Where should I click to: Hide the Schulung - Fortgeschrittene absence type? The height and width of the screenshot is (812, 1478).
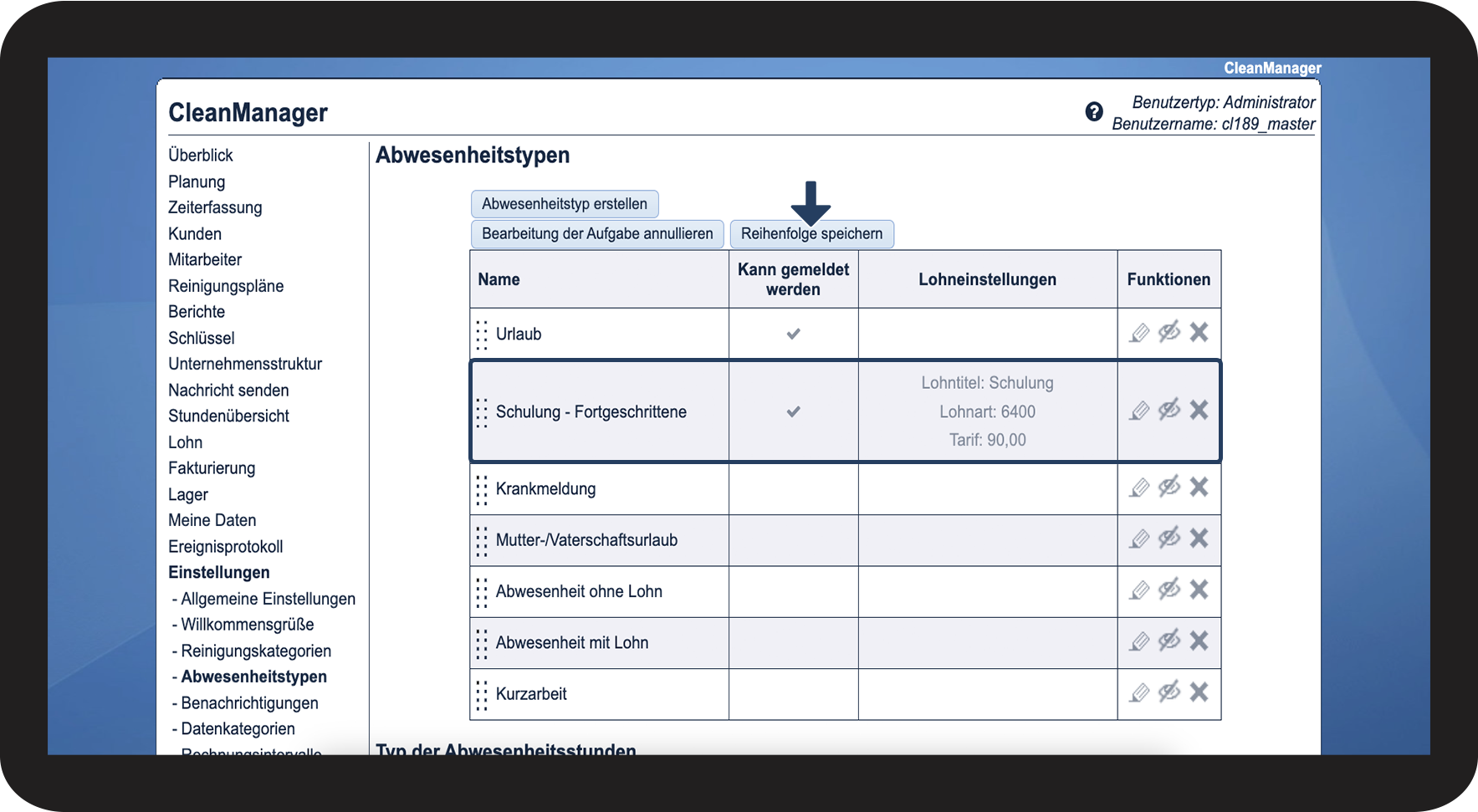[1169, 410]
